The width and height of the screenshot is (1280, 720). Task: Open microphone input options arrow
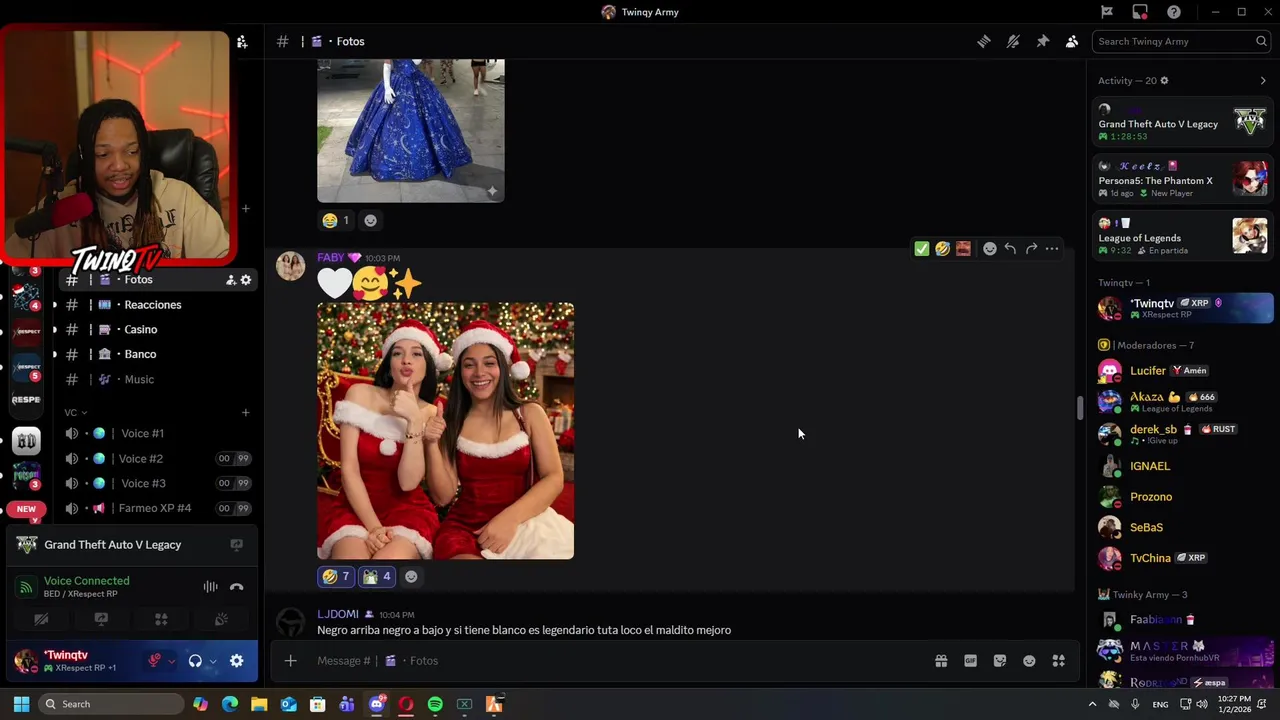171,661
